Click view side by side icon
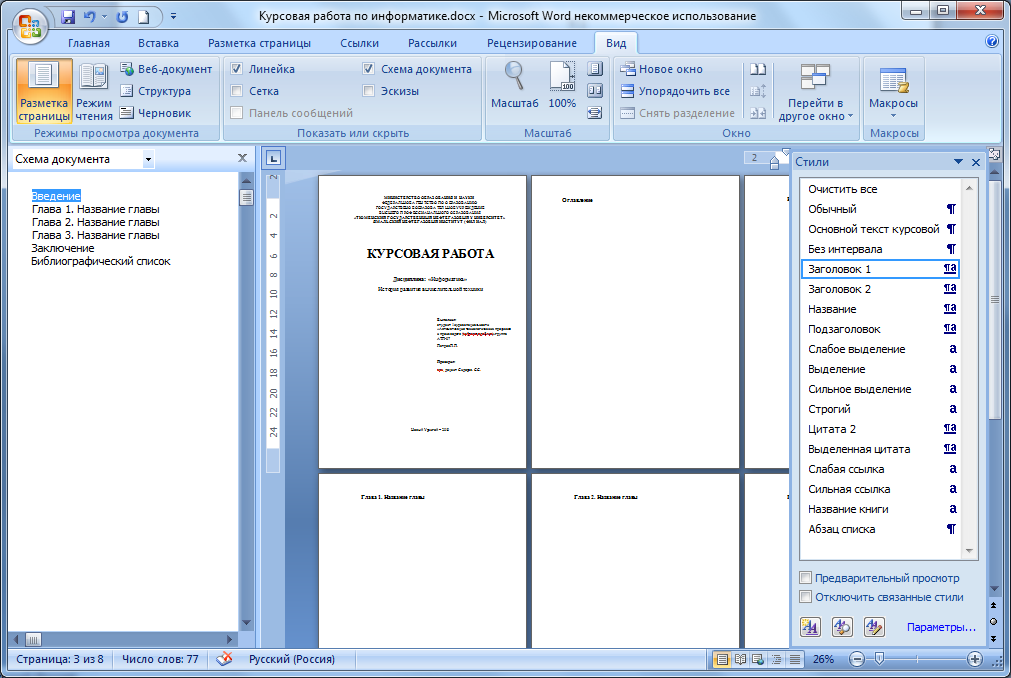Image resolution: width=1011 pixels, height=678 pixels. (758, 69)
